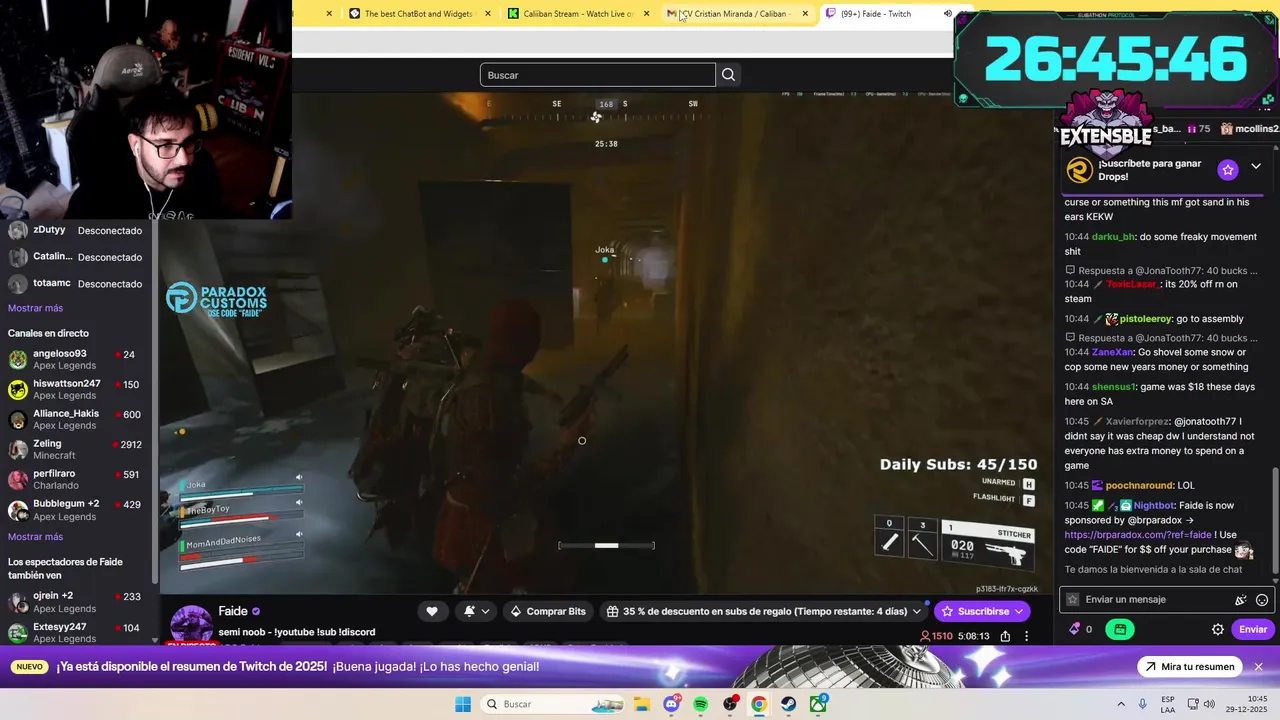Open Discord from taskbar
Screen dimensions: 1280x720
[x=672, y=704]
